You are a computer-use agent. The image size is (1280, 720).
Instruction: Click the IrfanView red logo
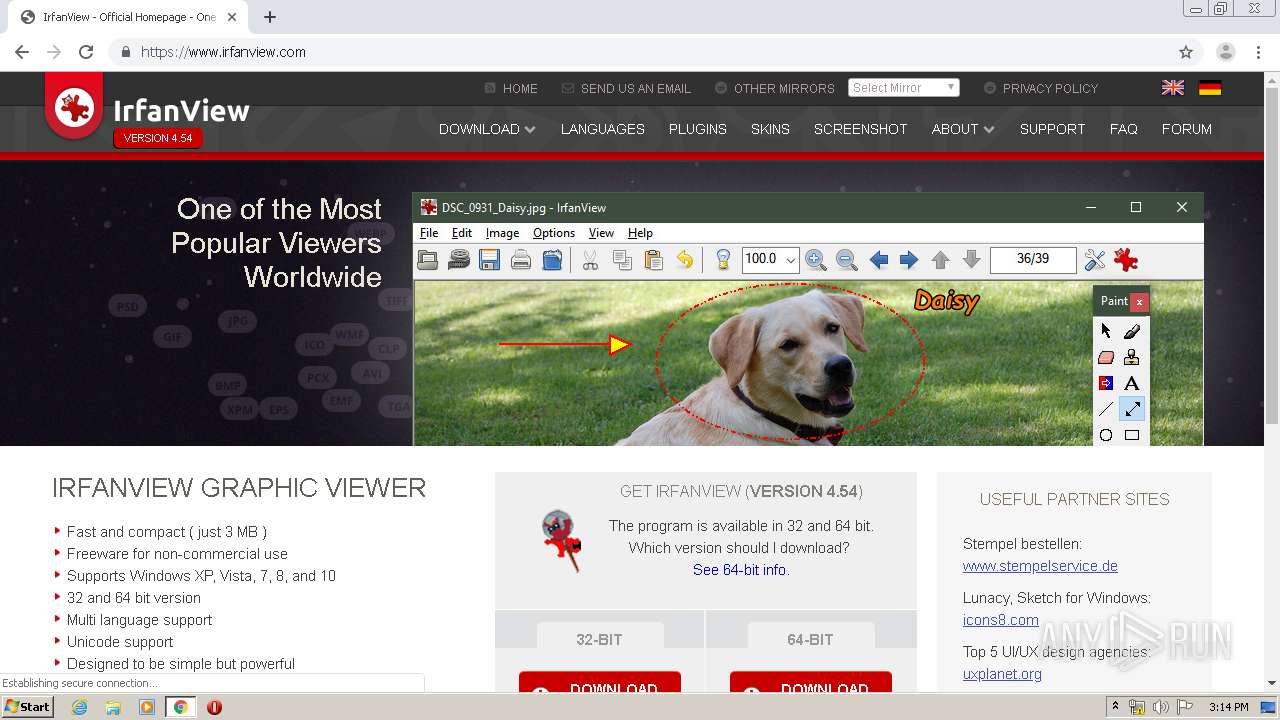click(x=74, y=107)
